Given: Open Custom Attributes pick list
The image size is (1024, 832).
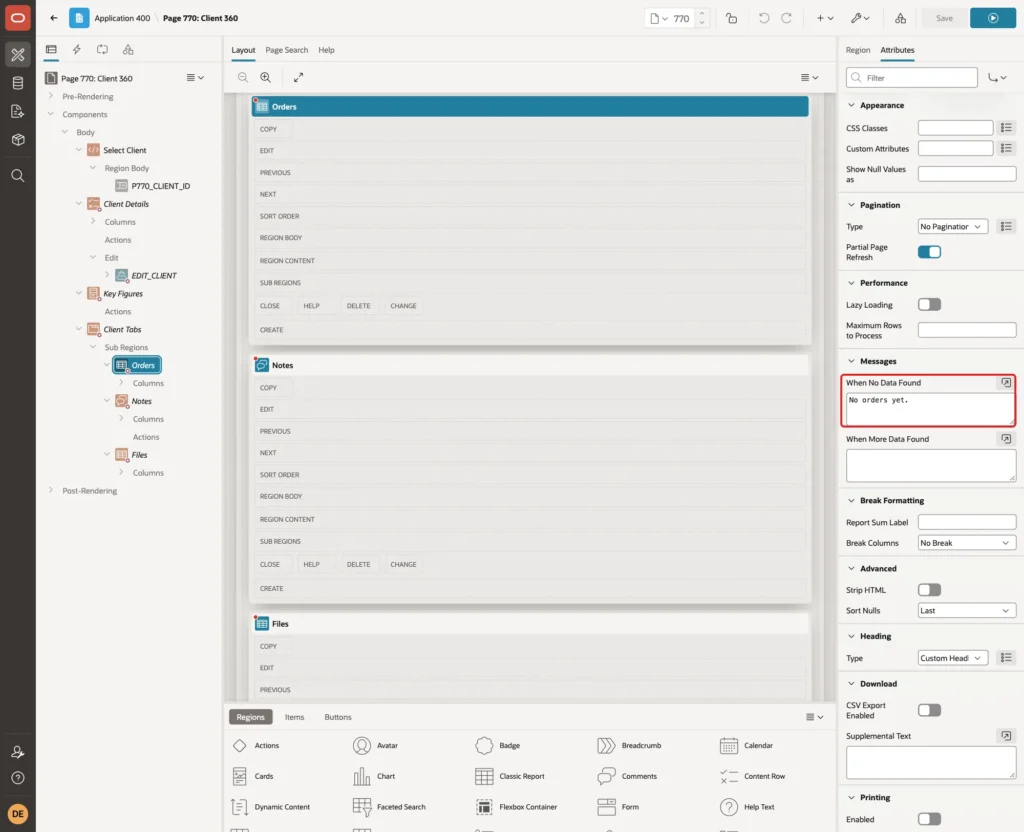Looking at the screenshot, I should [x=1006, y=148].
